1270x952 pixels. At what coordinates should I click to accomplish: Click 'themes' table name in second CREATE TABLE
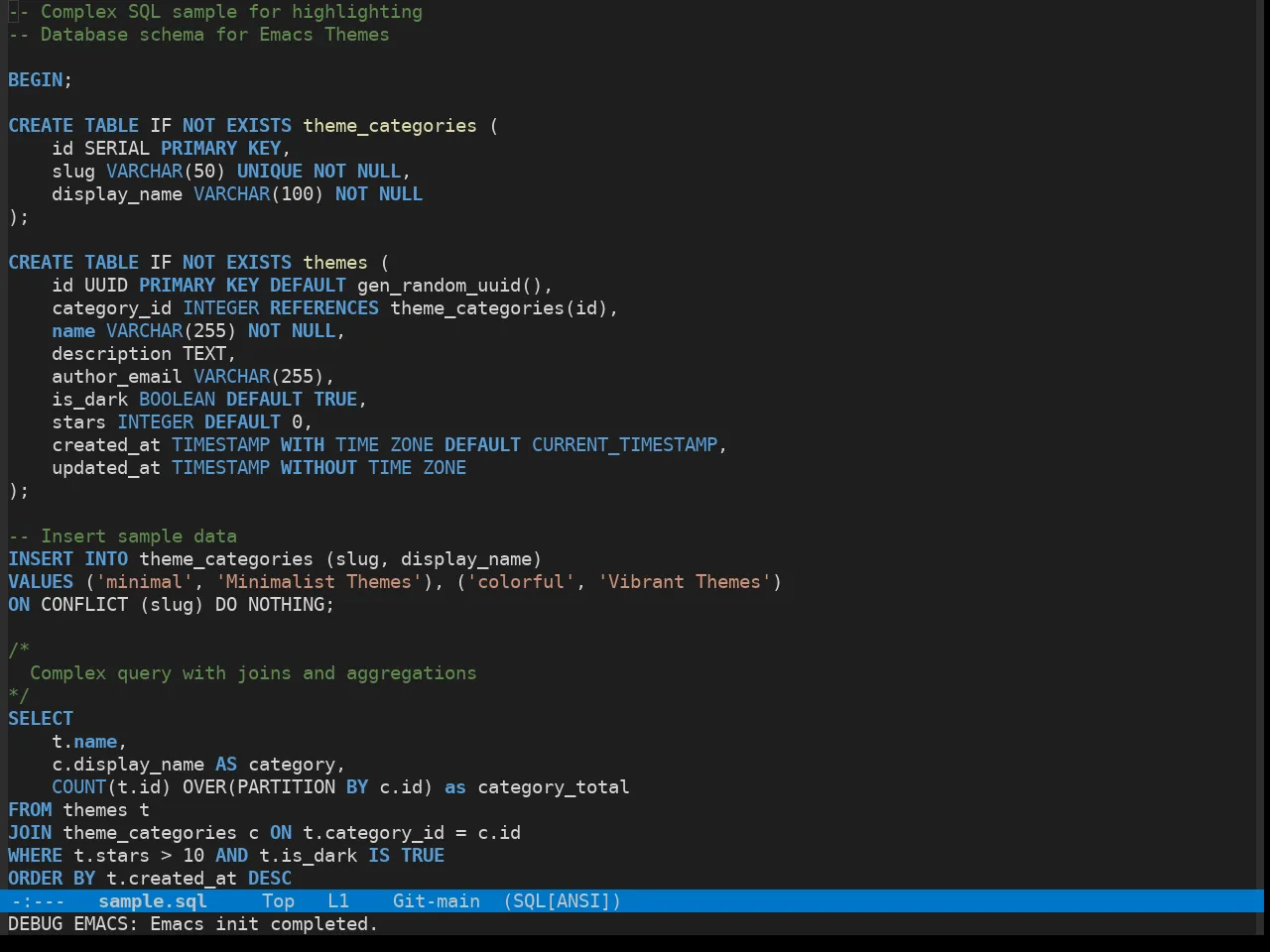[335, 263]
